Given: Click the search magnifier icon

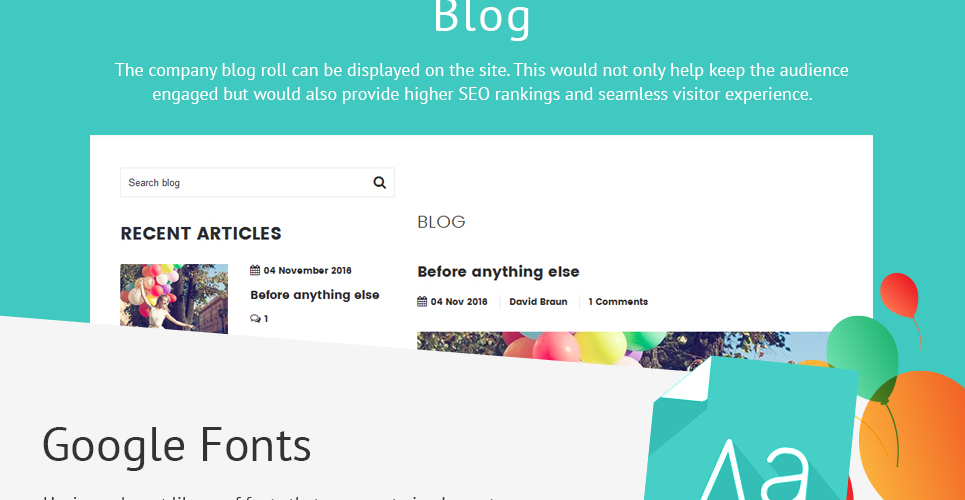Looking at the screenshot, I should (x=379, y=182).
